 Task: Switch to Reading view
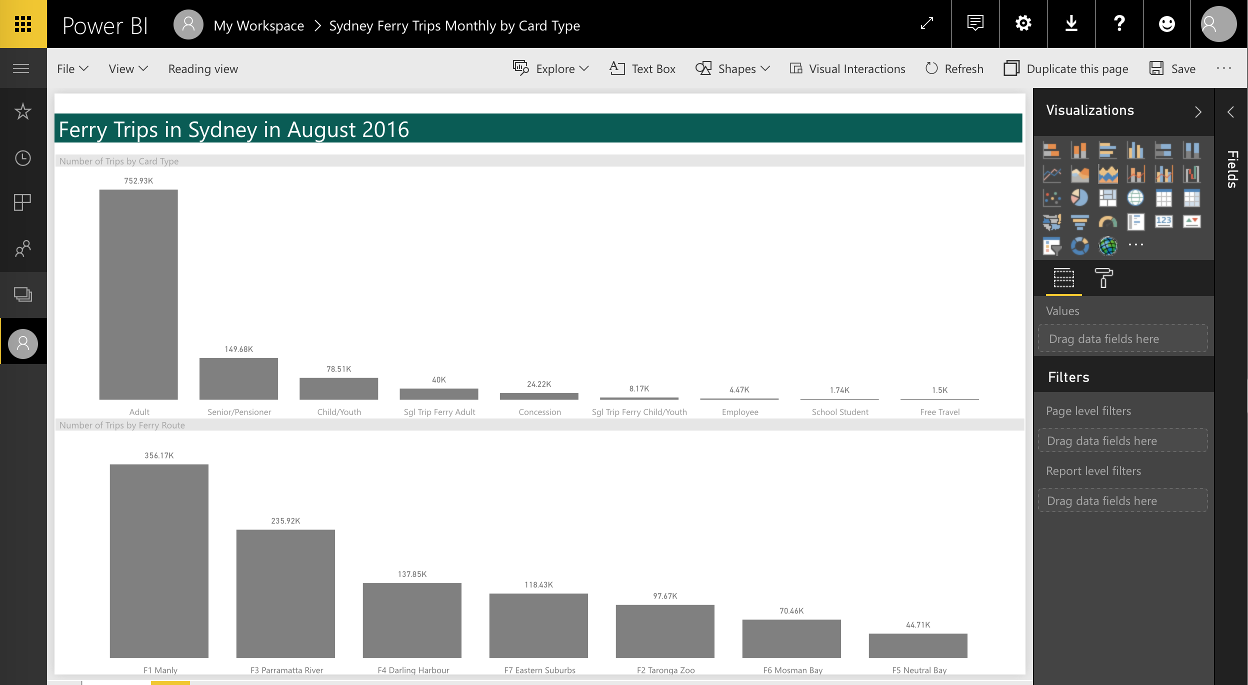pyautogui.click(x=203, y=69)
